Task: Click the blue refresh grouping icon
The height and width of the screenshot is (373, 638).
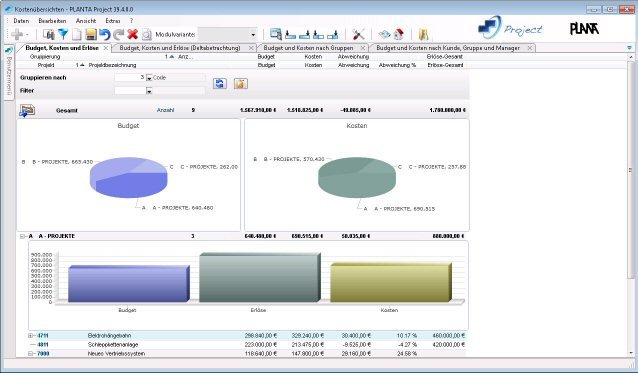Action: click(x=220, y=83)
